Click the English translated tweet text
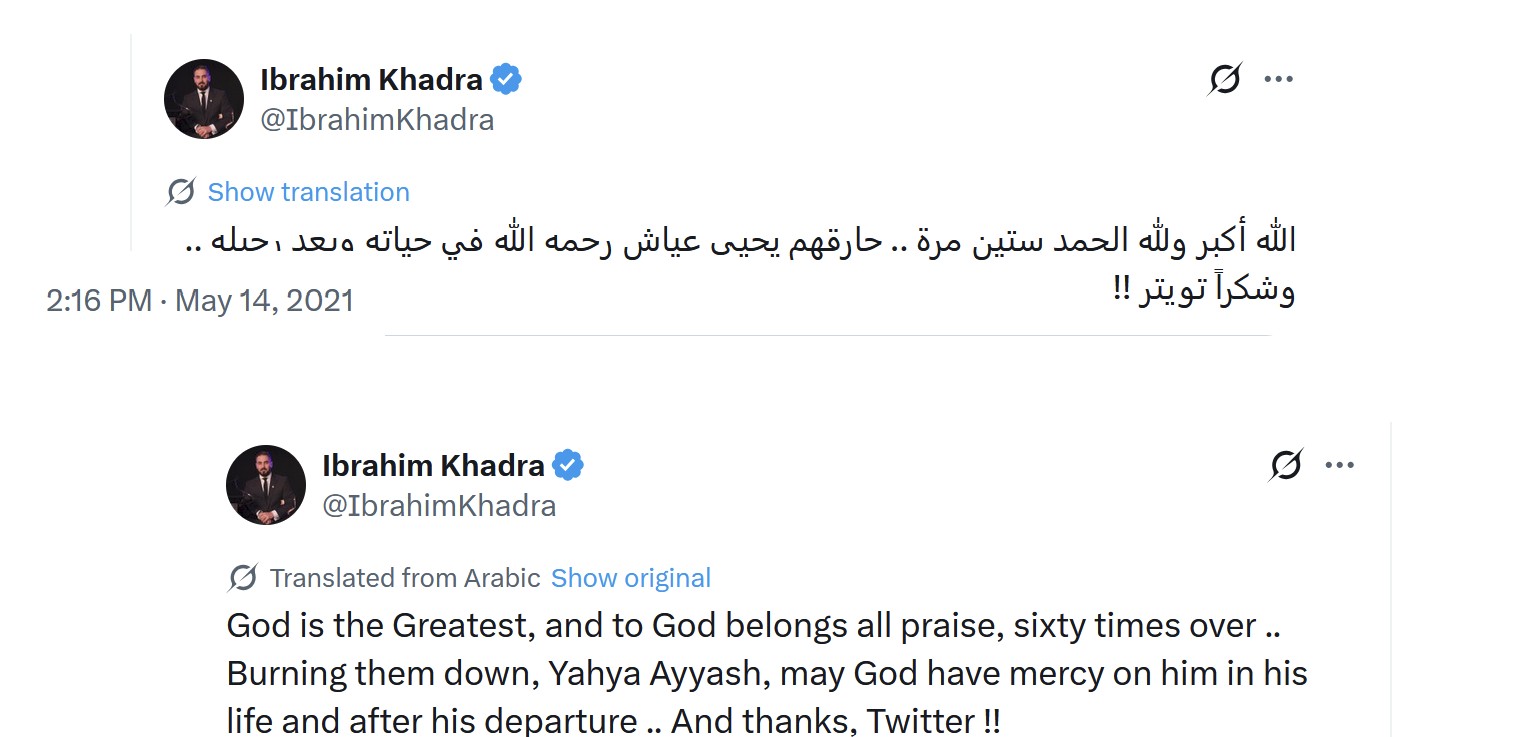Image resolution: width=1520 pixels, height=737 pixels. (760, 674)
